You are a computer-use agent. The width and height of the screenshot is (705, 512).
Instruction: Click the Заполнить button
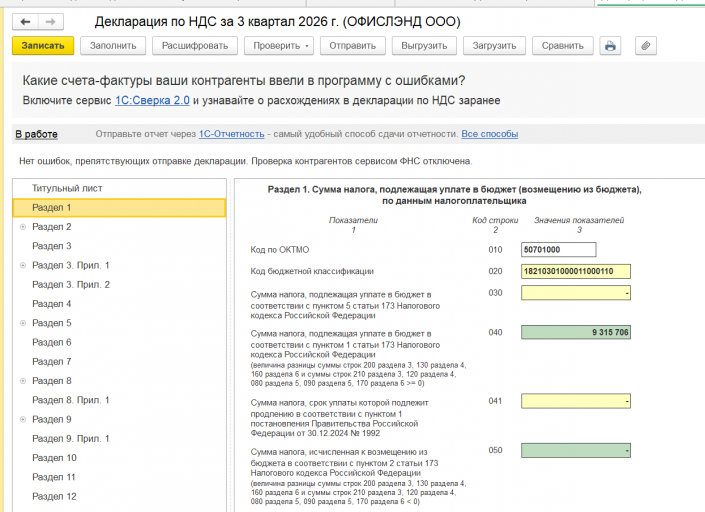click(113, 46)
